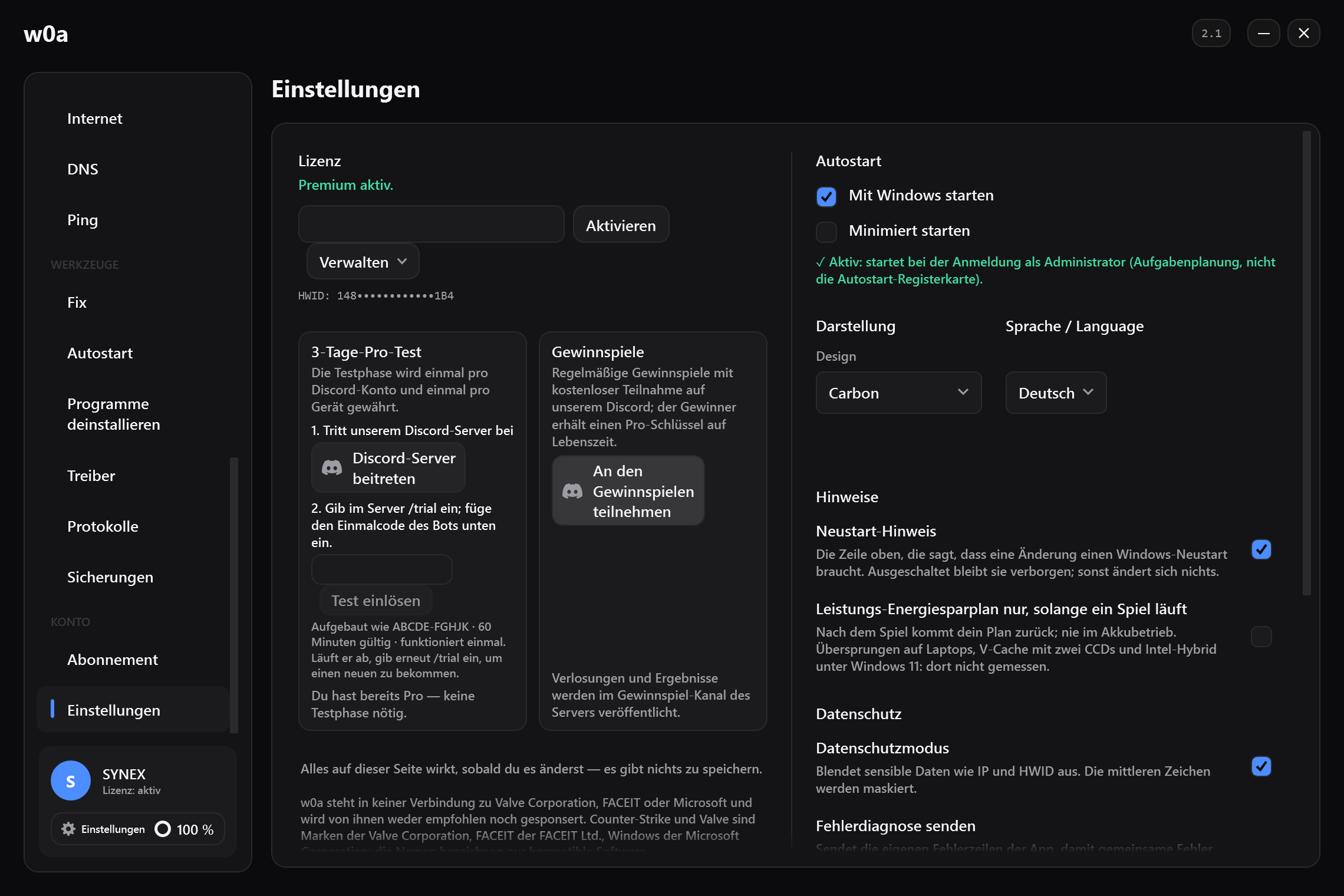This screenshot has width=1344, height=896.
Task: Disable Mit Windows starten checkbox
Action: (826, 196)
